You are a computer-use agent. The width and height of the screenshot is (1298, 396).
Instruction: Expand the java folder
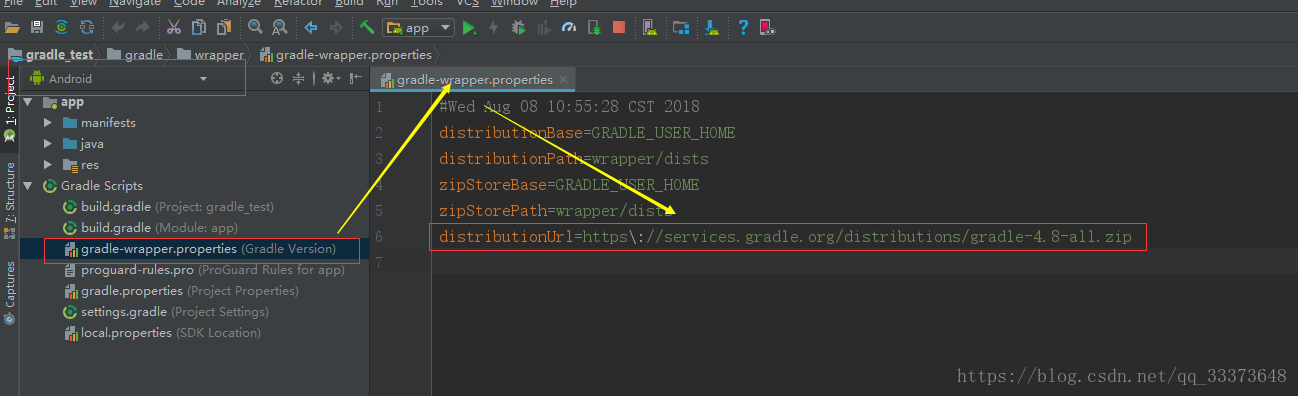47,144
